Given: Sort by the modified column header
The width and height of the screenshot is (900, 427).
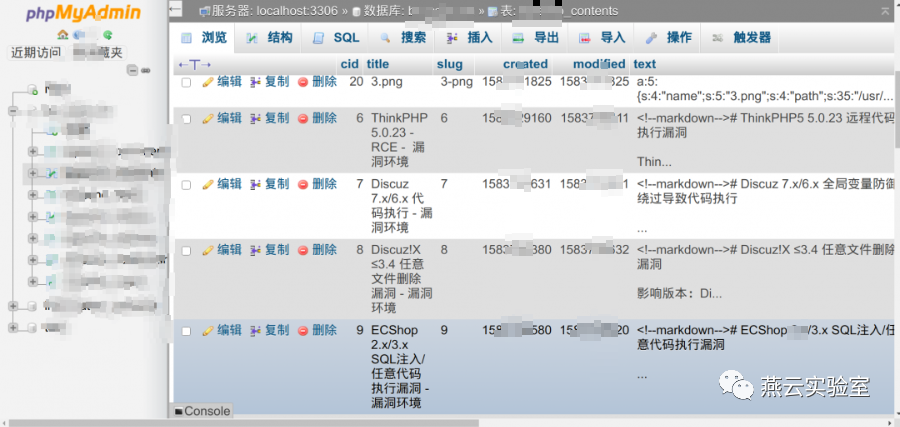Looking at the screenshot, I should click(599, 64).
